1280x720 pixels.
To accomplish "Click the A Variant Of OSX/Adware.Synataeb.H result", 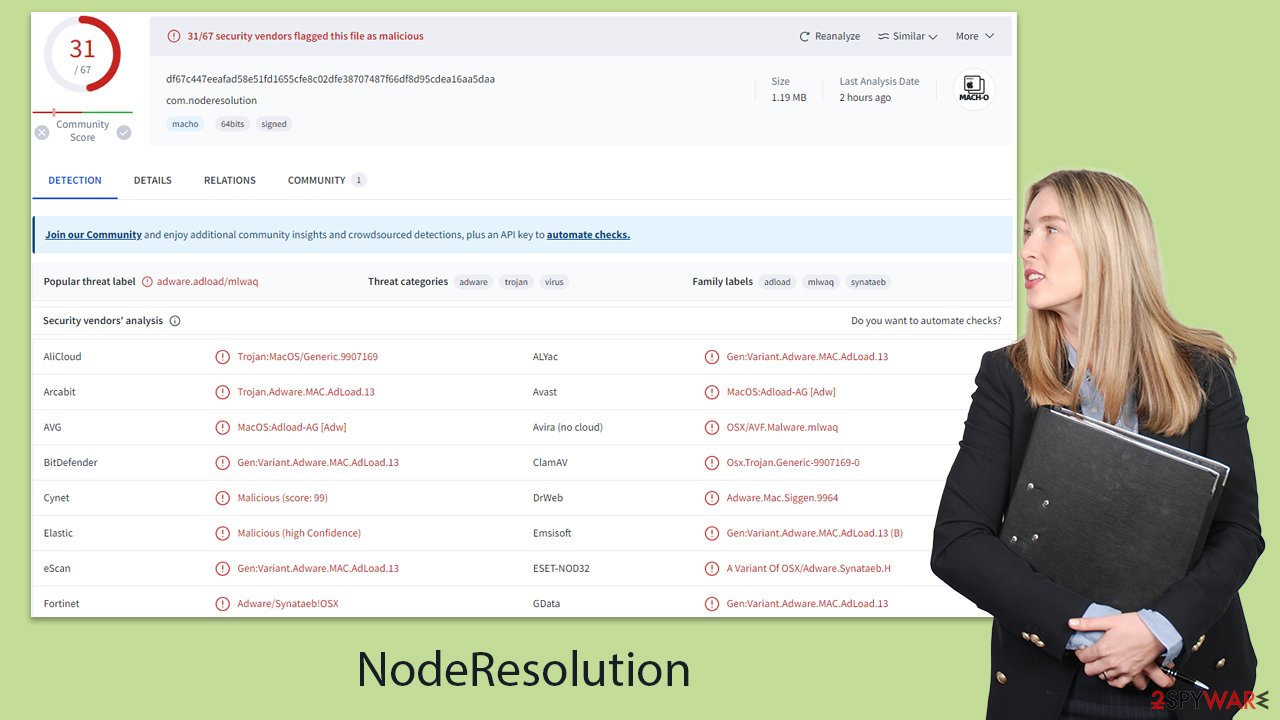I will click(x=809, y=568).
